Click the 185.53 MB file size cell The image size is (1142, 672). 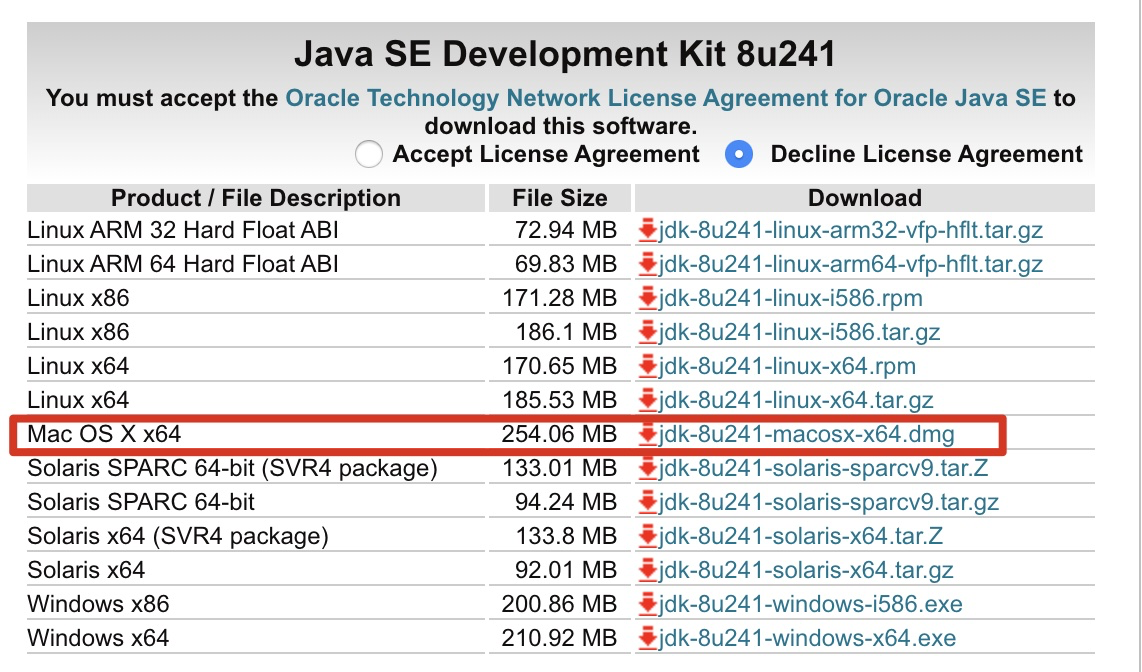coord(559,400)
